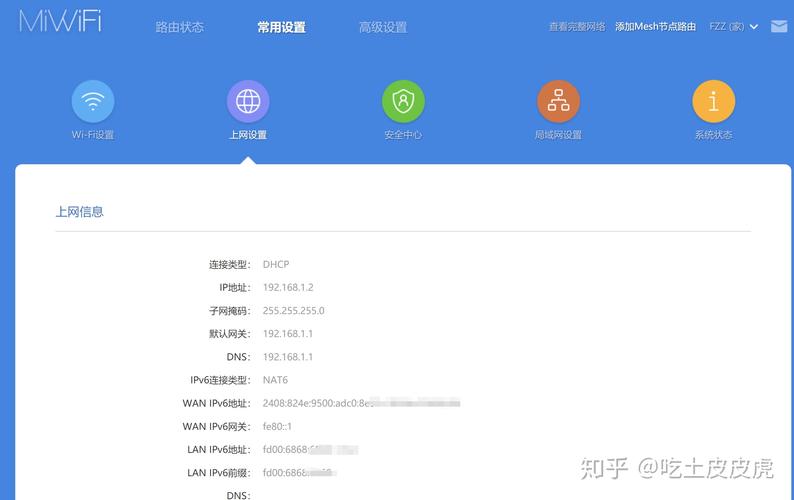Click the LAN IPv6地址 label
The height and width of the screenshot is (500, 794).
point(219,450)
